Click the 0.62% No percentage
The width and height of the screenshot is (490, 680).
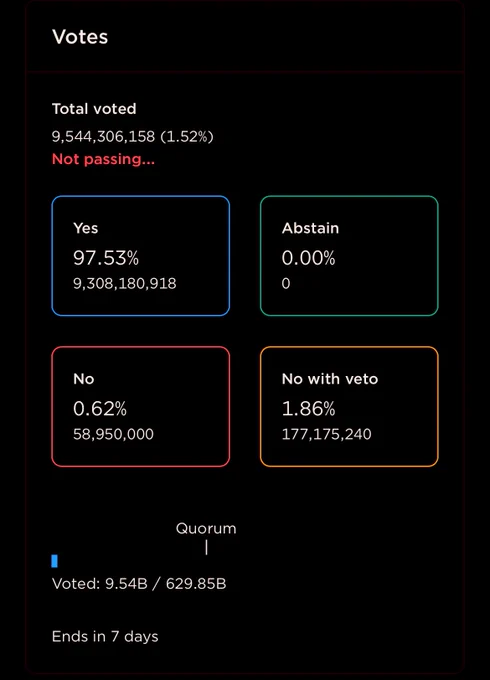point(100,409)
